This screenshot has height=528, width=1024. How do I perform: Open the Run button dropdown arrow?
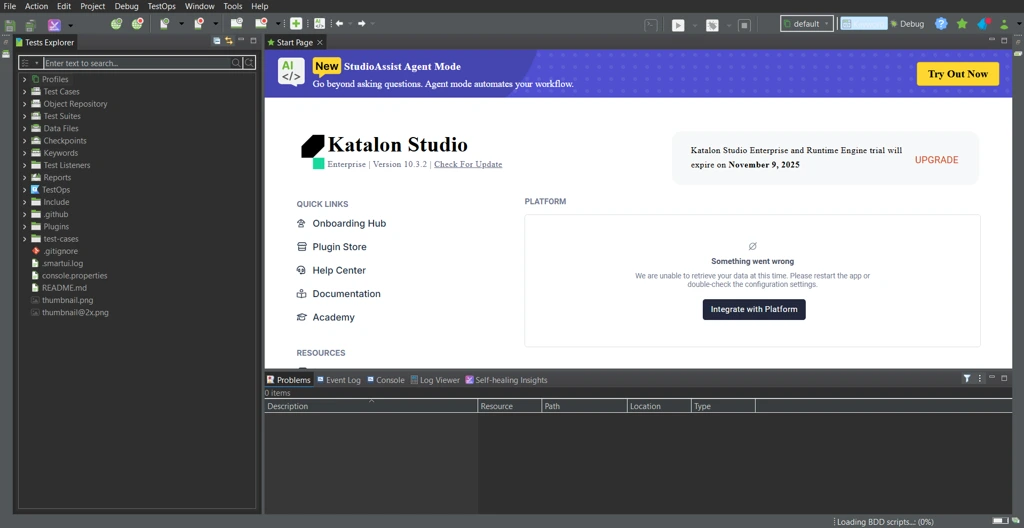[x=695, y=25]
